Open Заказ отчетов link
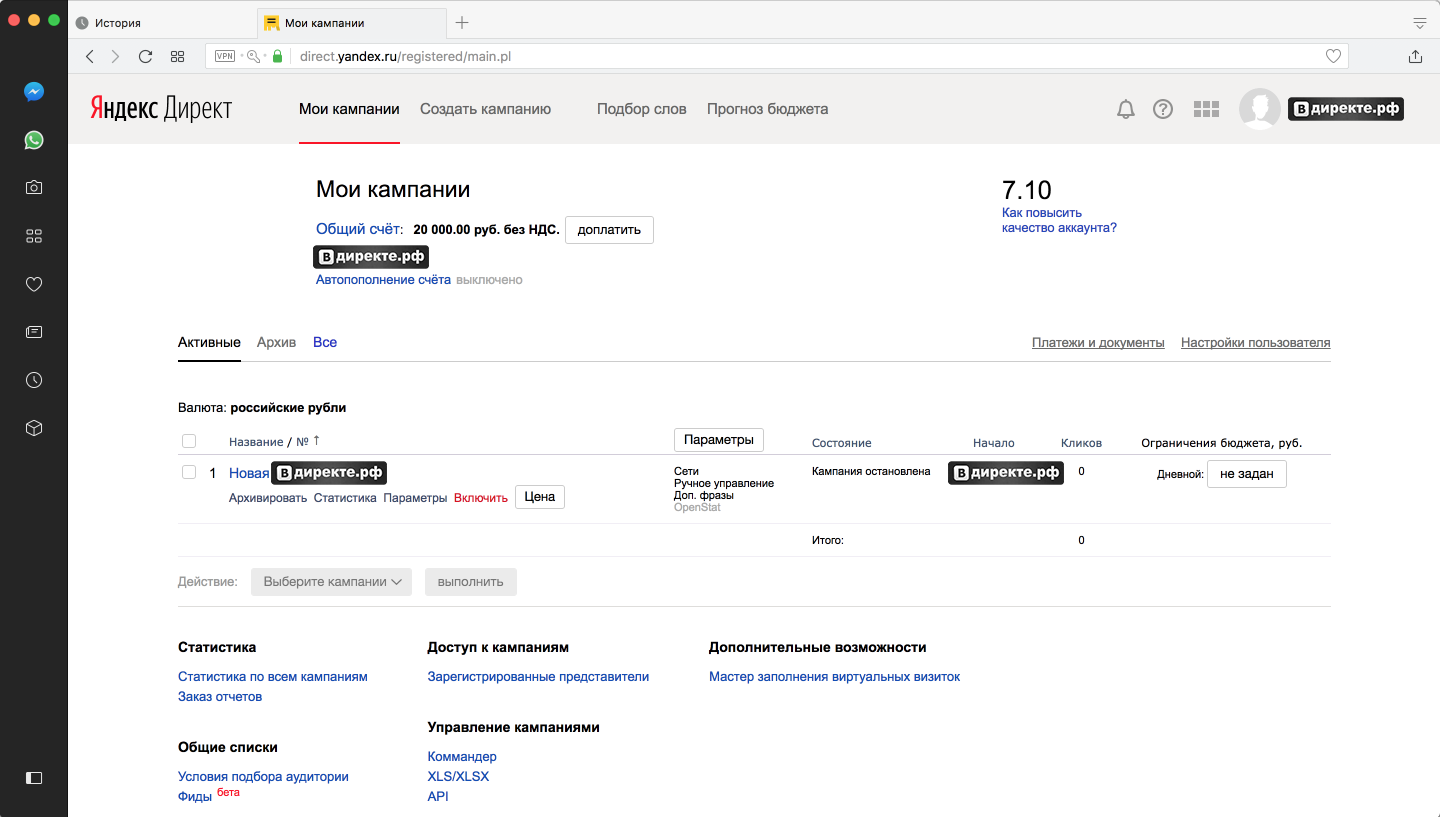Viewport: 1440px width, 817px height. 220,697
